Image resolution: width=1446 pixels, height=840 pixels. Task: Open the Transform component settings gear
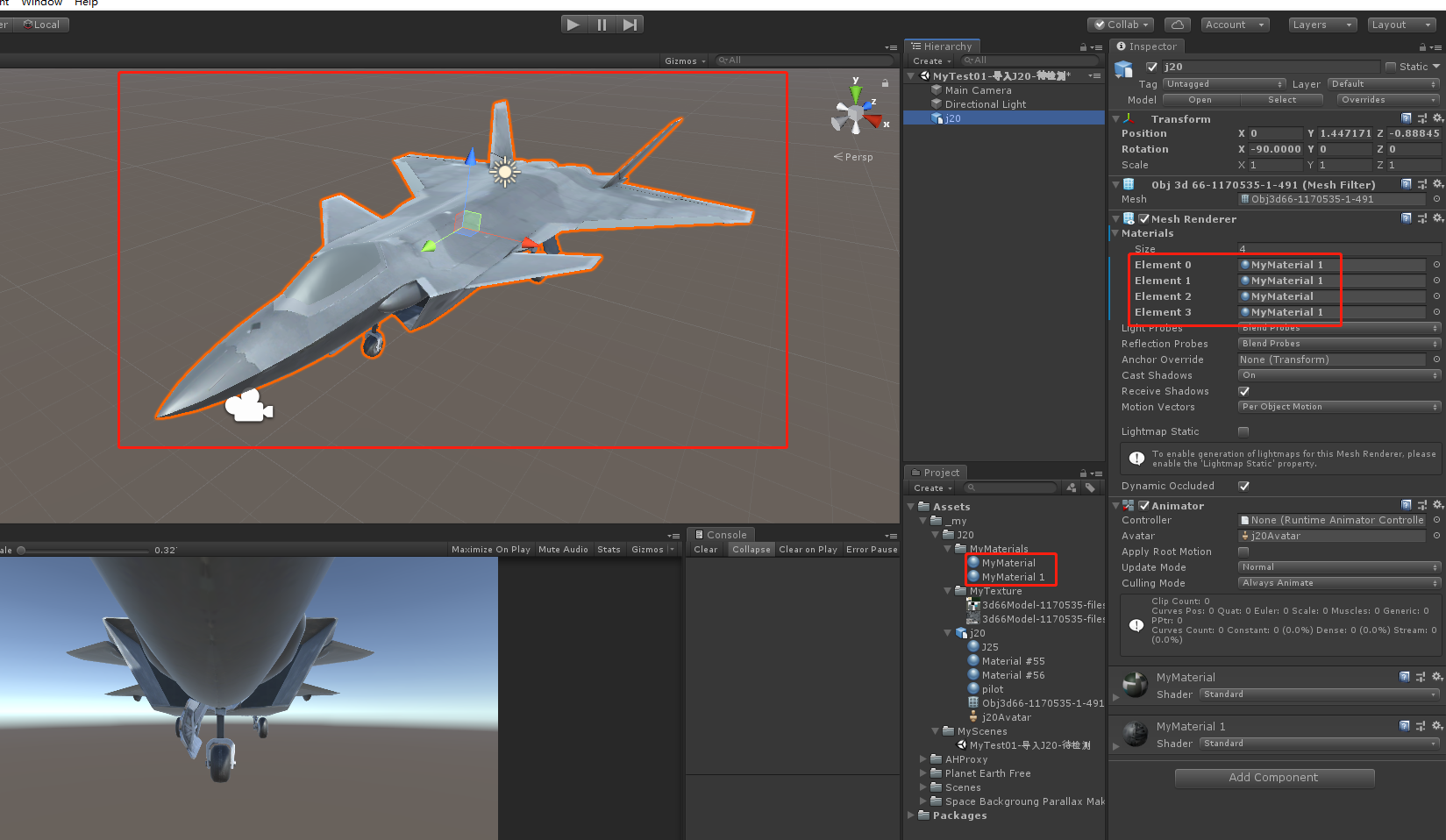click(x=1438, y=118)
